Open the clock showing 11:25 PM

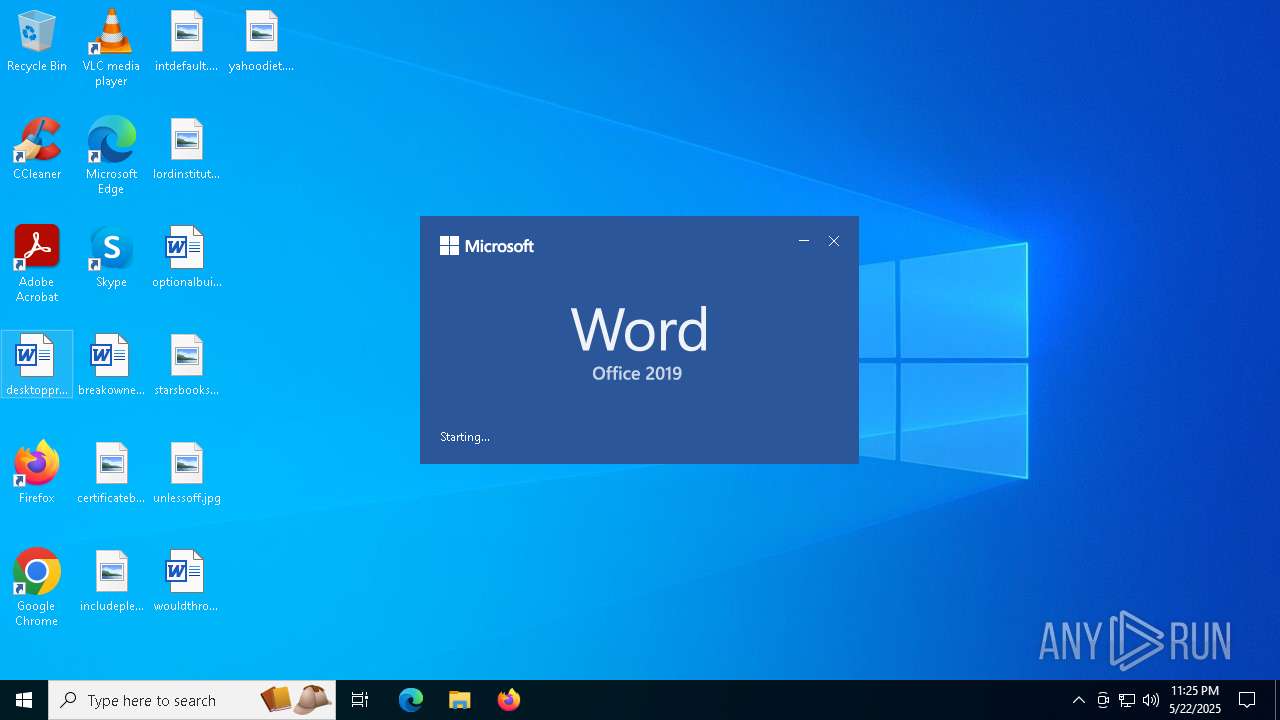pos(1195,700)
